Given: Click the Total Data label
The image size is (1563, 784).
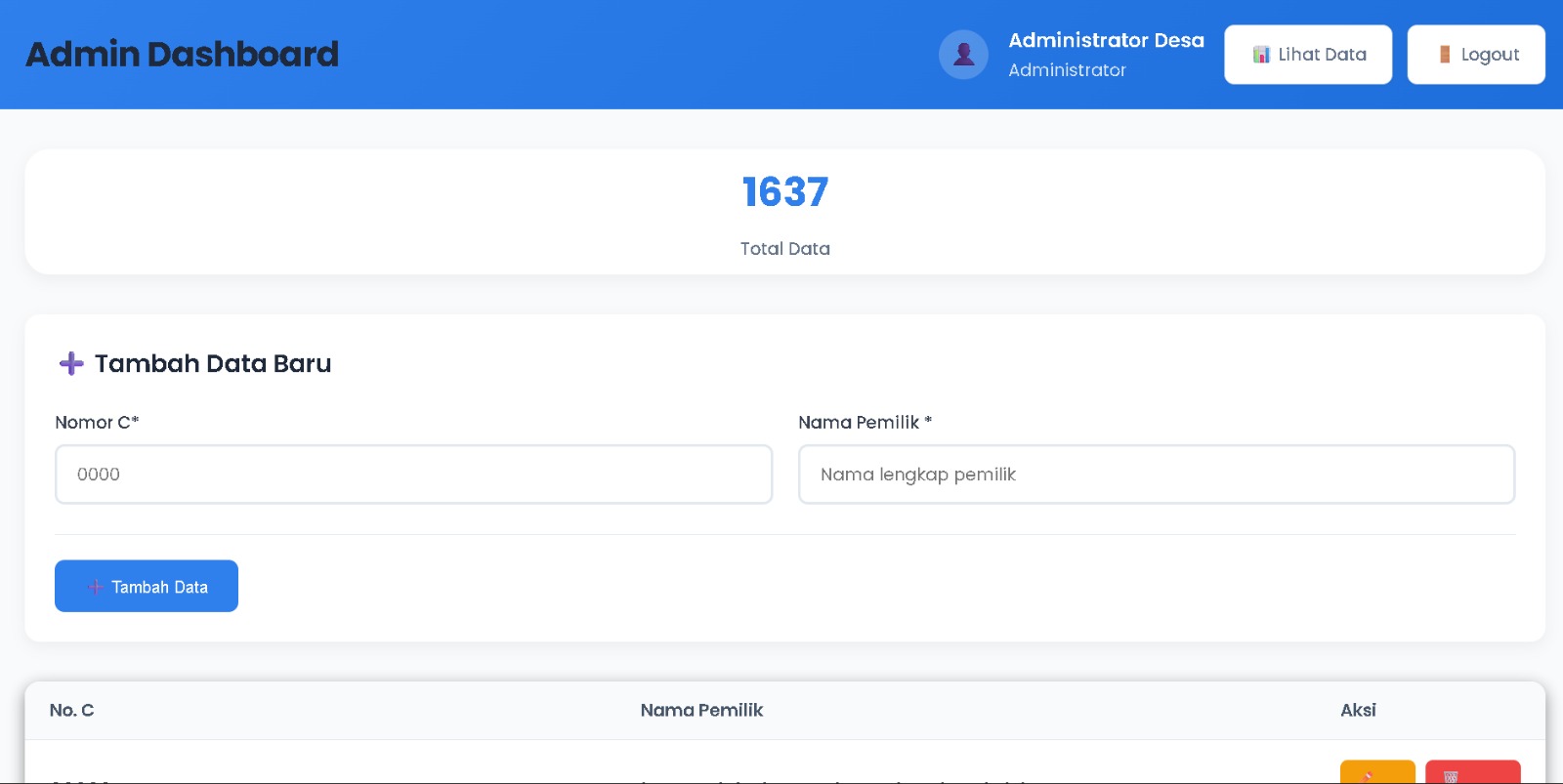Looking at the screenshot, I should (x=785, y=249).
